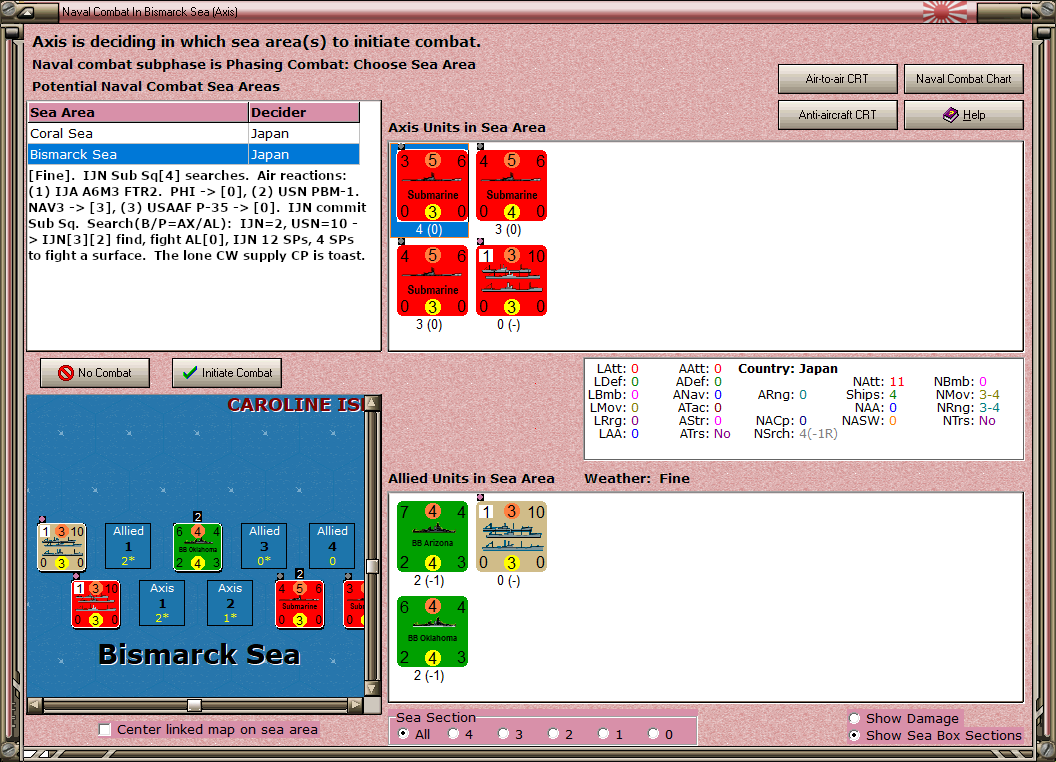
Task: Open the Naval Combat Chart
Action: tap(963, 79)
